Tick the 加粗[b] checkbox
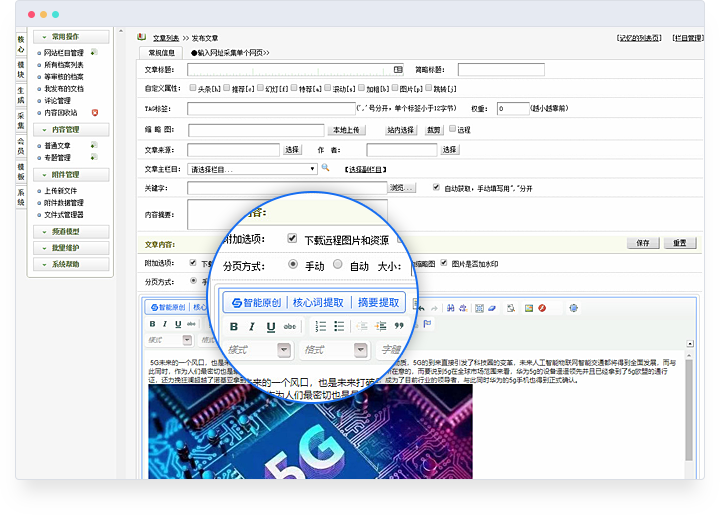Viewport: 720px width, 515px height. point(361,88)
